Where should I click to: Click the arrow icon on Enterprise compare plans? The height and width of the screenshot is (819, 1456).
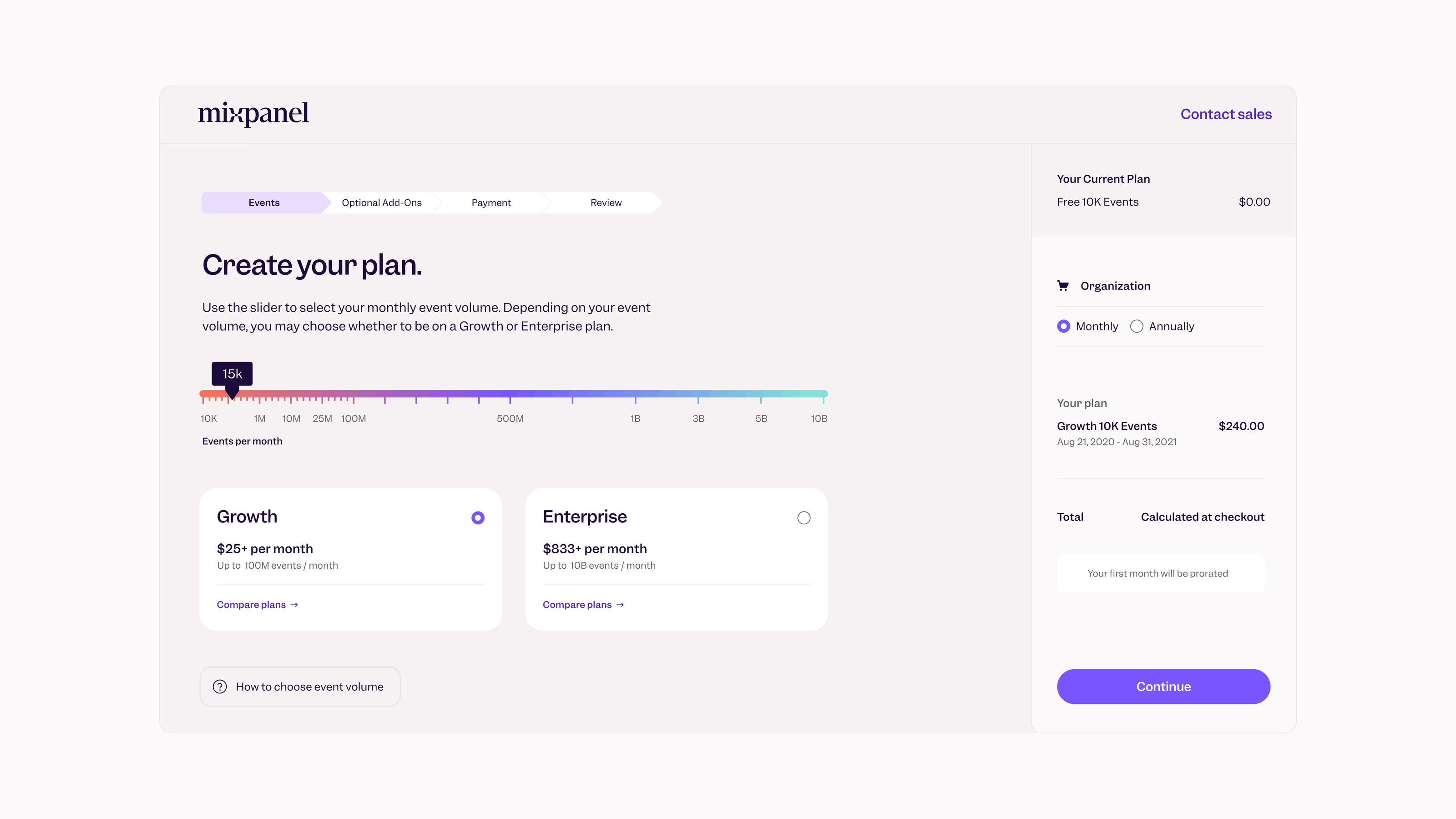pos(621,604)
